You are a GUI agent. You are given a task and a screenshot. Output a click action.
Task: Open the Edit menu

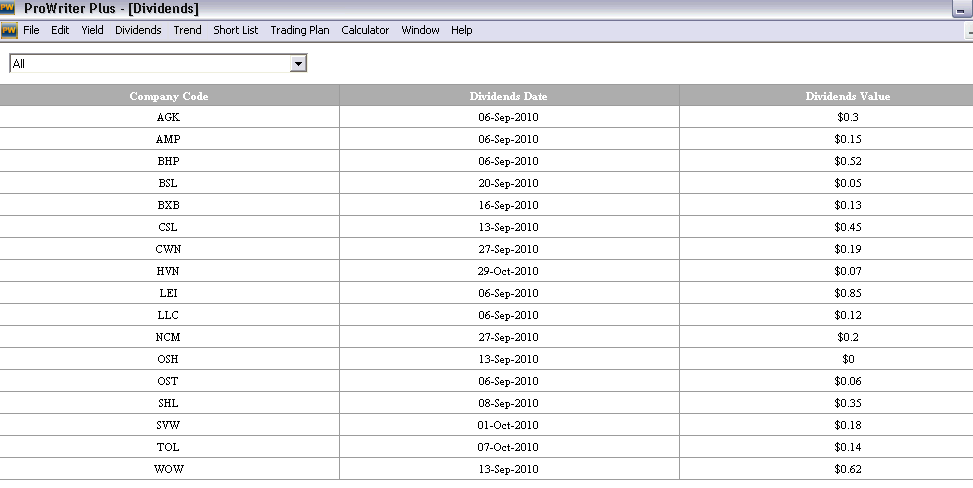60,30
